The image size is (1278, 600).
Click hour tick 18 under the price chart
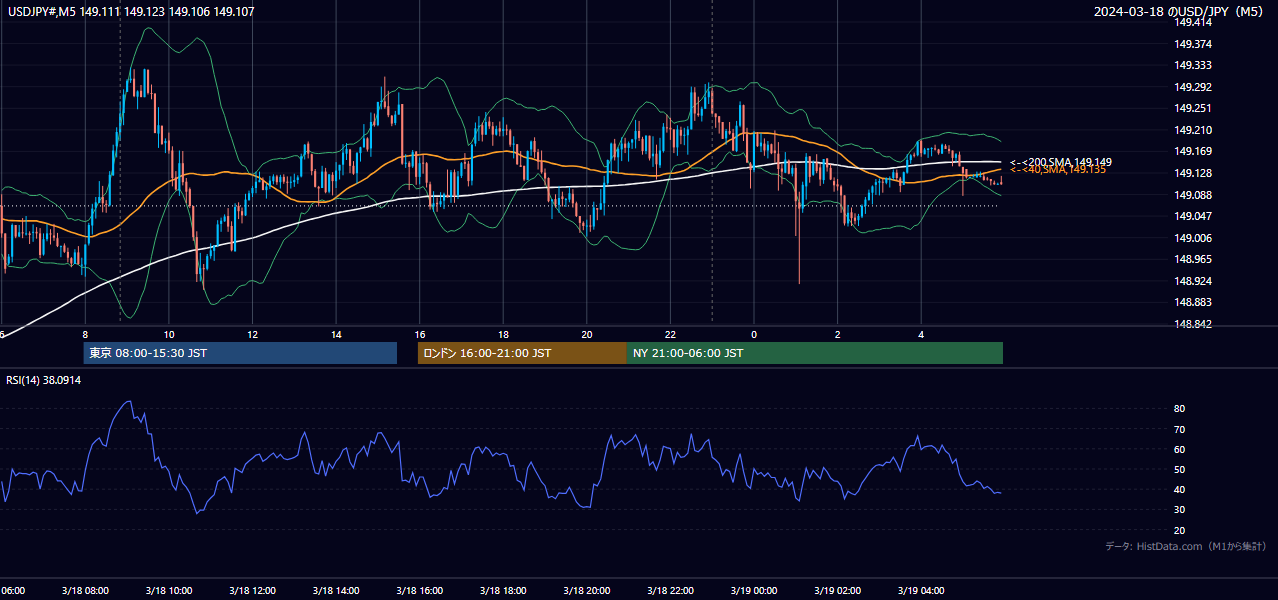(x=503, y=335)
